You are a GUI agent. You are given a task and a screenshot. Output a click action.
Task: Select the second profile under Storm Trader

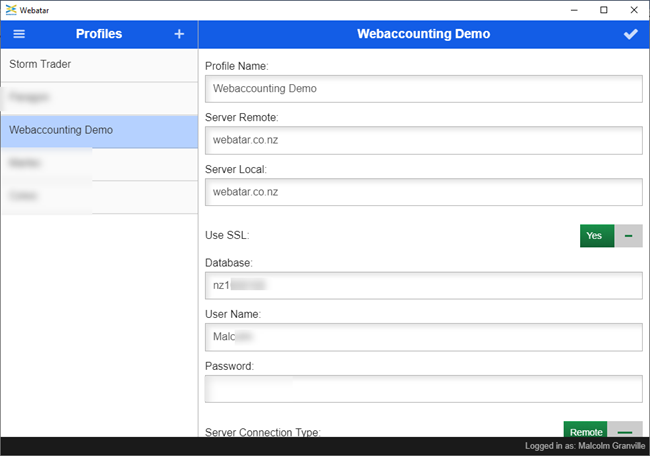pos(99,98)
